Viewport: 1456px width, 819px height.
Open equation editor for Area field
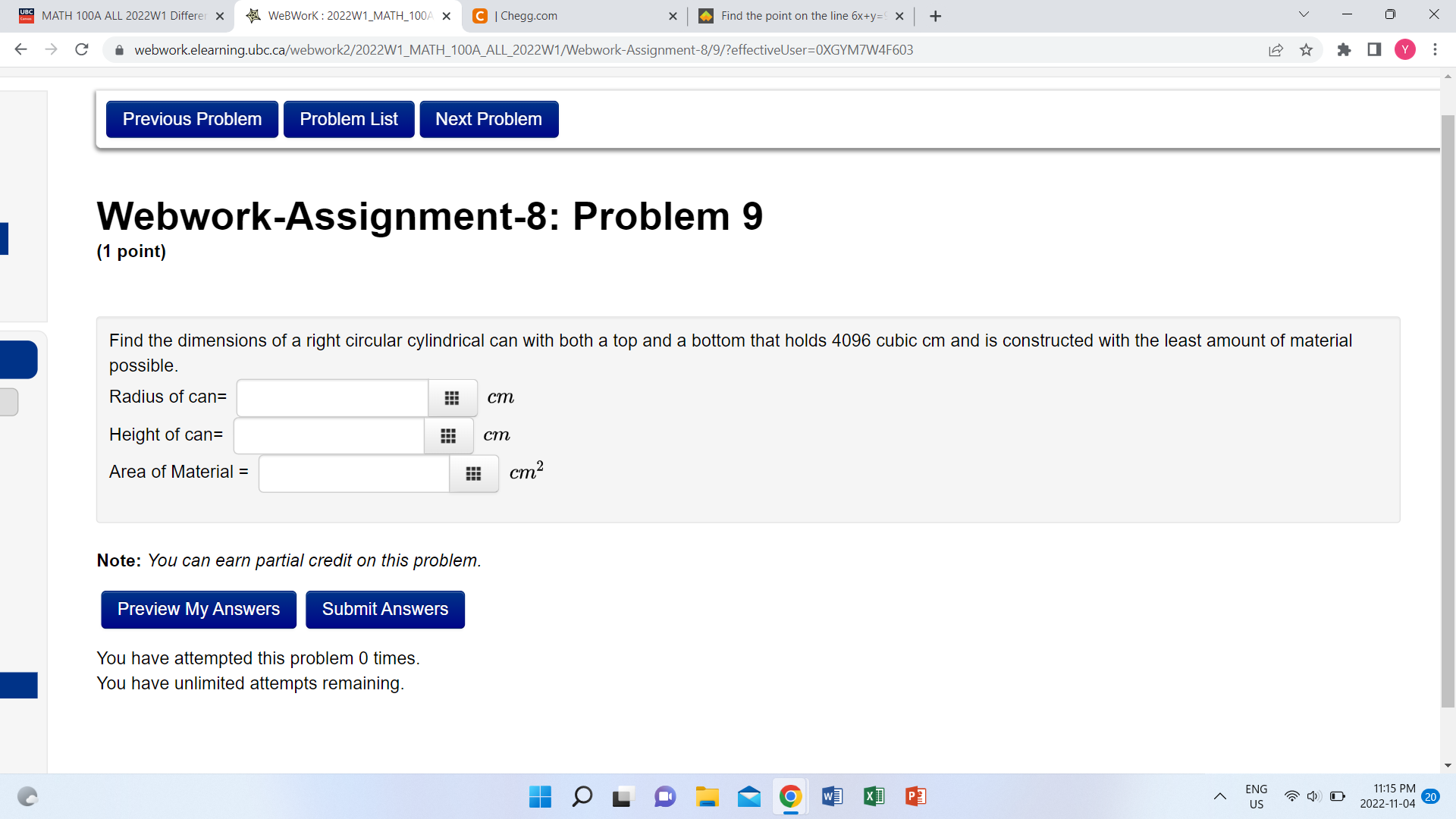point(473,474)
